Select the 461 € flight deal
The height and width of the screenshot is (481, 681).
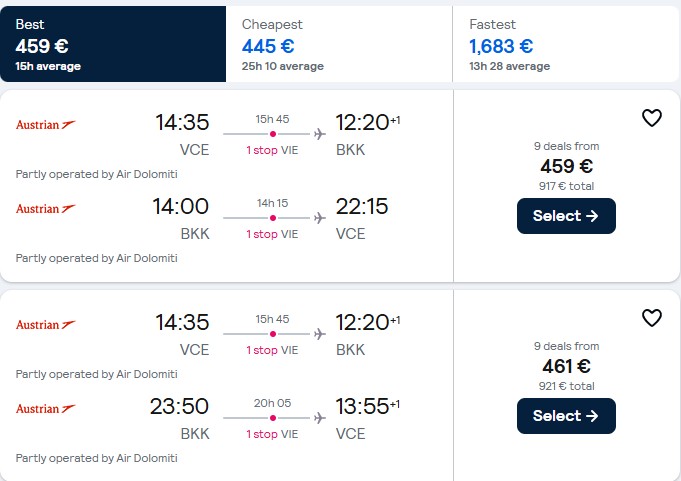(x=566, y=416)
